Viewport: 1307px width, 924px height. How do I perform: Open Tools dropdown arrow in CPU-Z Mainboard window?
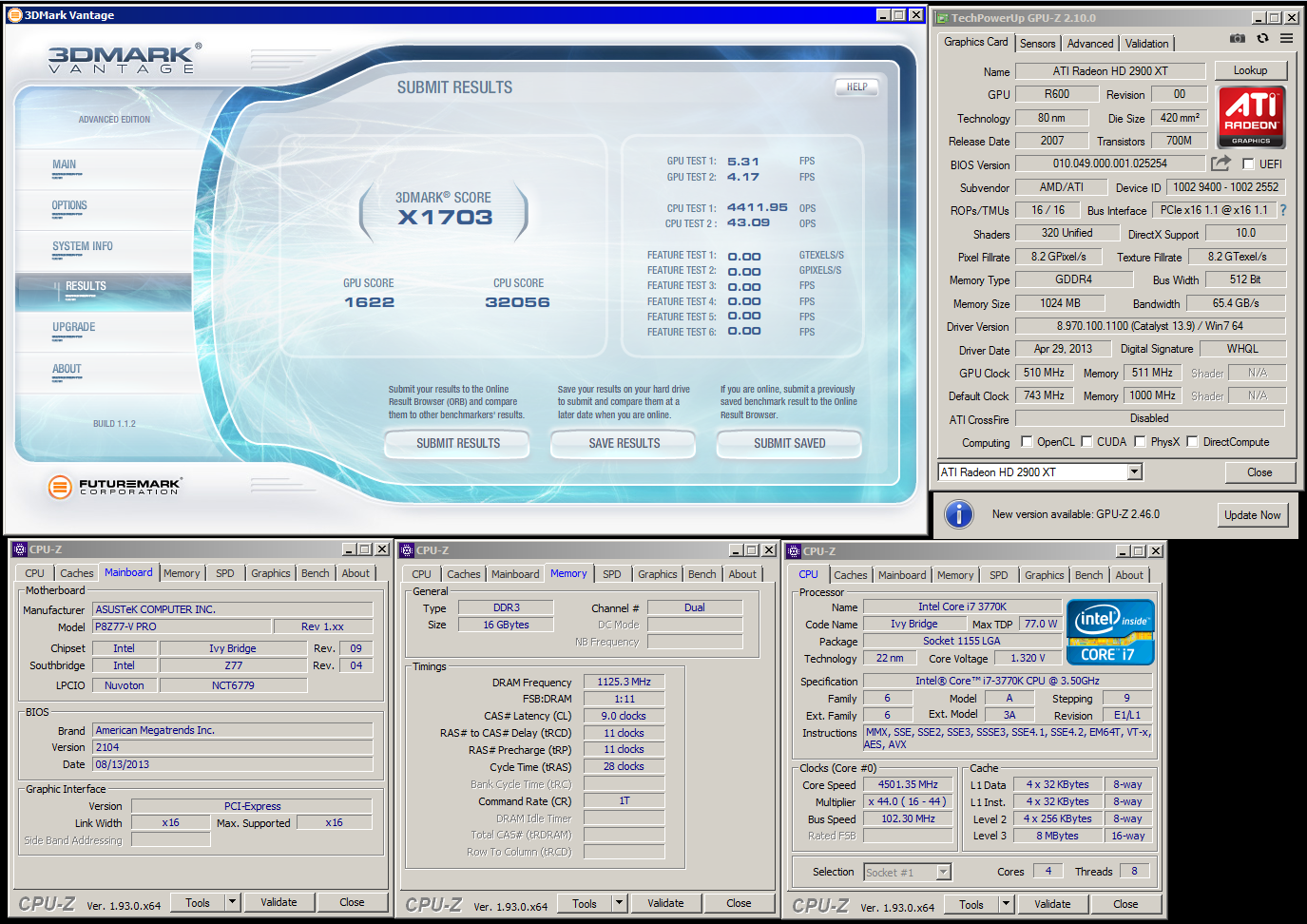coord(232,902)
